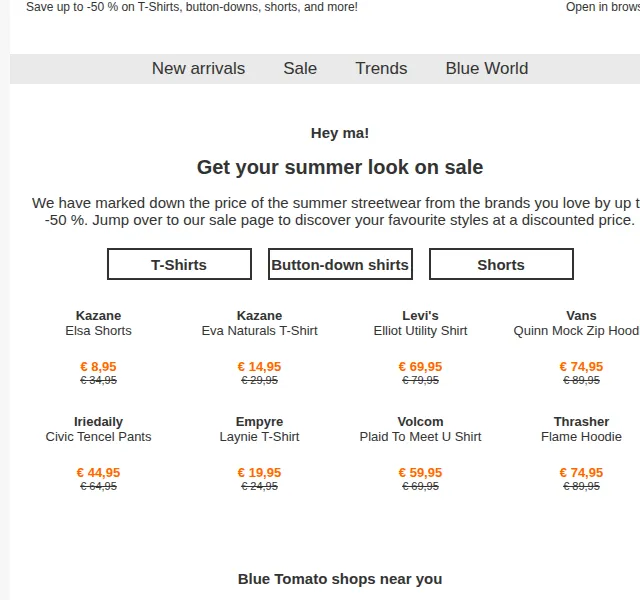
Task: Open Kazane Elsa Shorts product
Action: (x=98, y=323)
